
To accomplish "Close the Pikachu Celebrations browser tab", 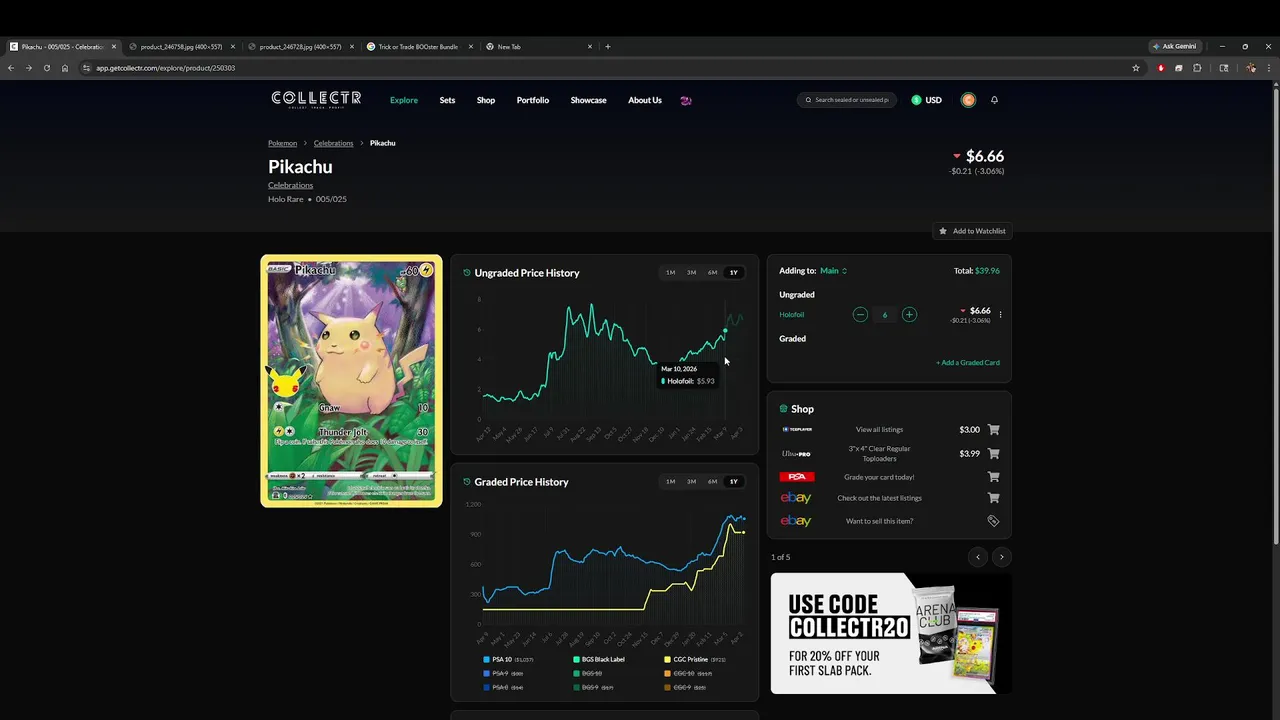I will click(x=114, y=46).
